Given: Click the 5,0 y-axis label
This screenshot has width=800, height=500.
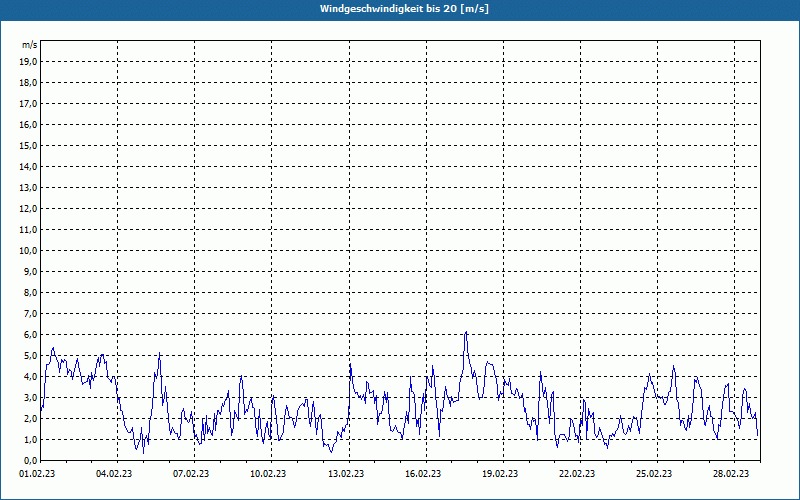Looking at the screenshot, I should pos(30,355).
